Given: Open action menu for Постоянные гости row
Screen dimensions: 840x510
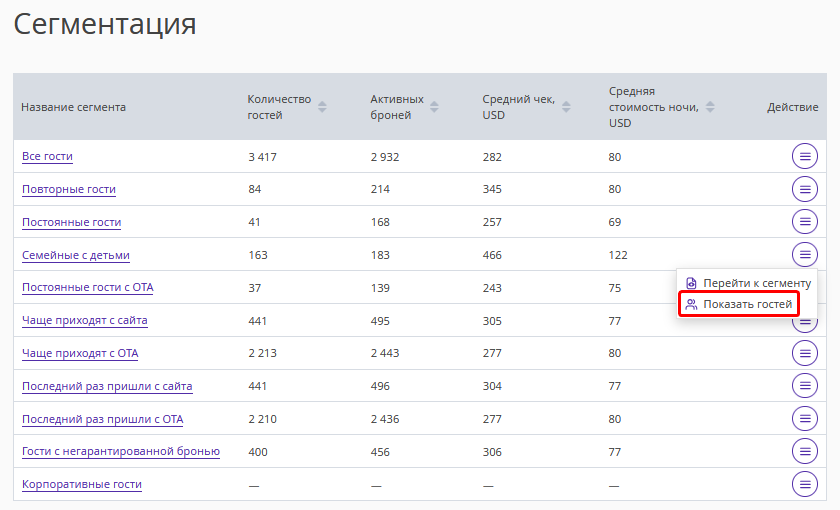Looking at the screenshot, I should point(805,222).
